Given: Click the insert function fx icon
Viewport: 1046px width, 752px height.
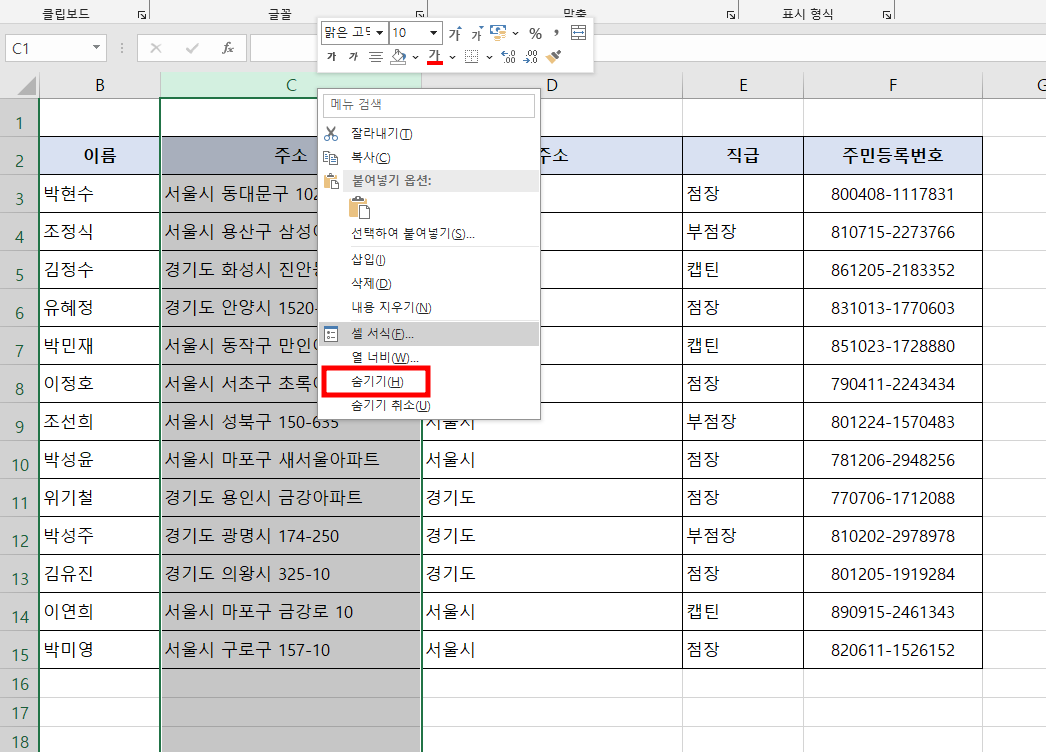Looking at the screenshot, I should [x=228, y=48].
